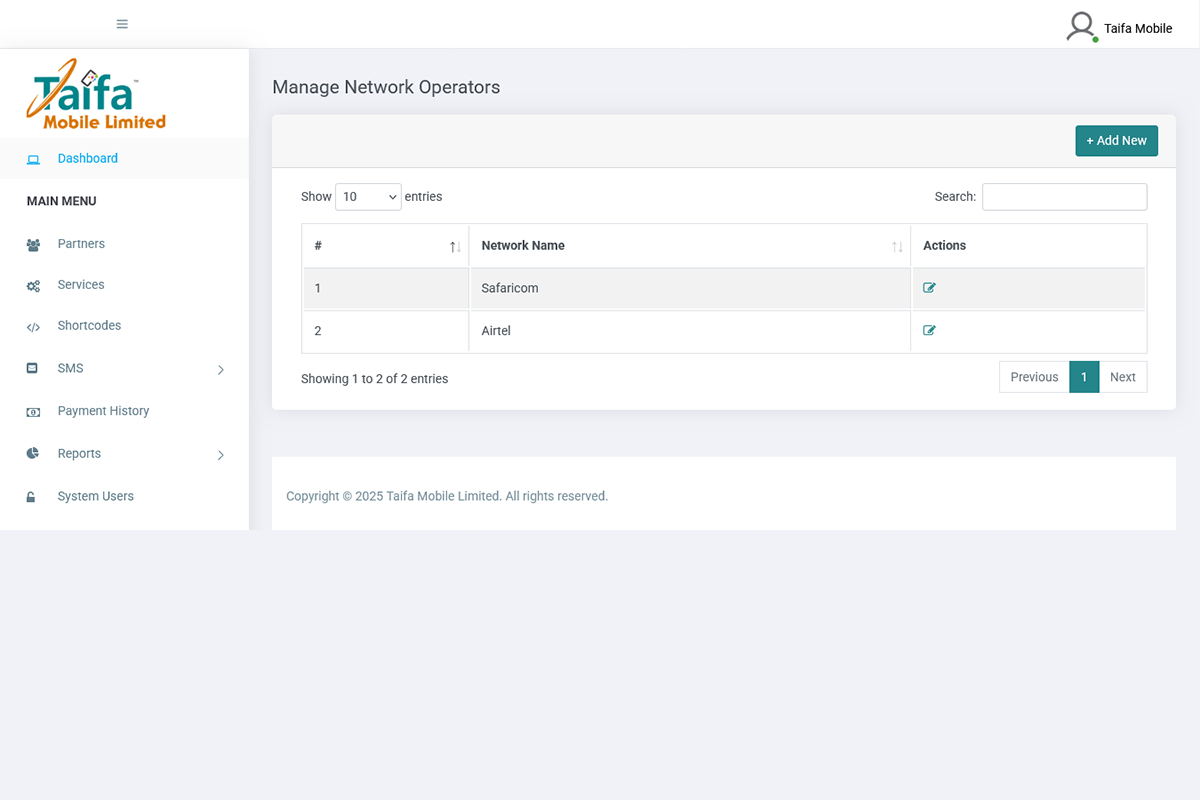Expand the SMS submenu
This screenshot has width=1200, height=800.
[220, 369]
